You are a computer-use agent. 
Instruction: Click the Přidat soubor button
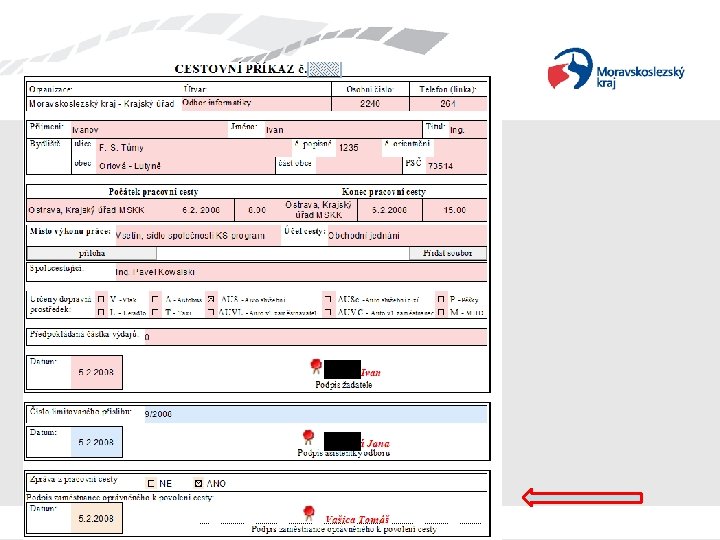tap(448, 253)
